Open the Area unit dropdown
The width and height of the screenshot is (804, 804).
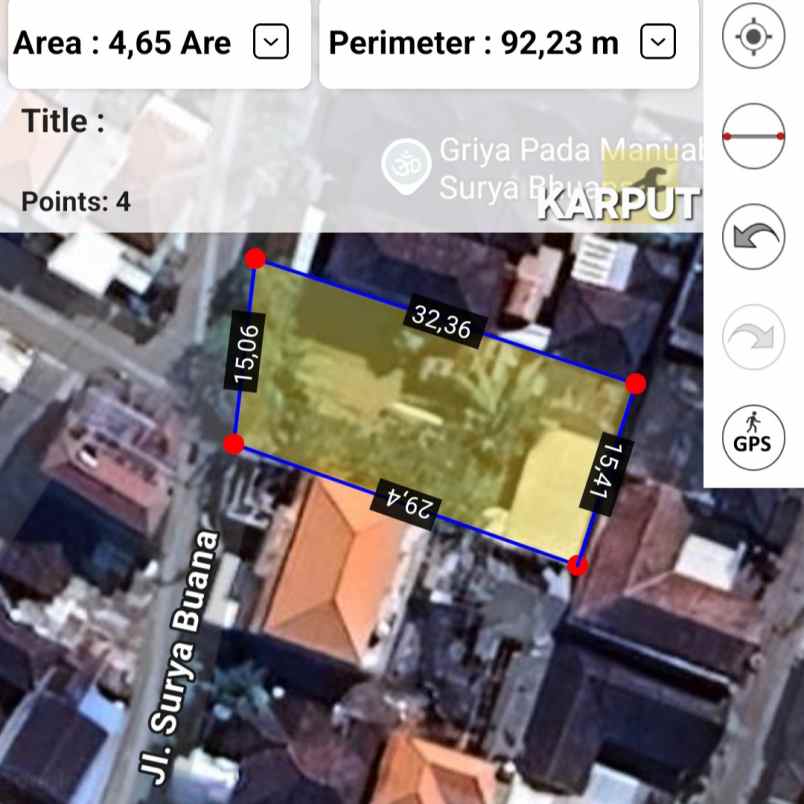(x=271, y=43)
